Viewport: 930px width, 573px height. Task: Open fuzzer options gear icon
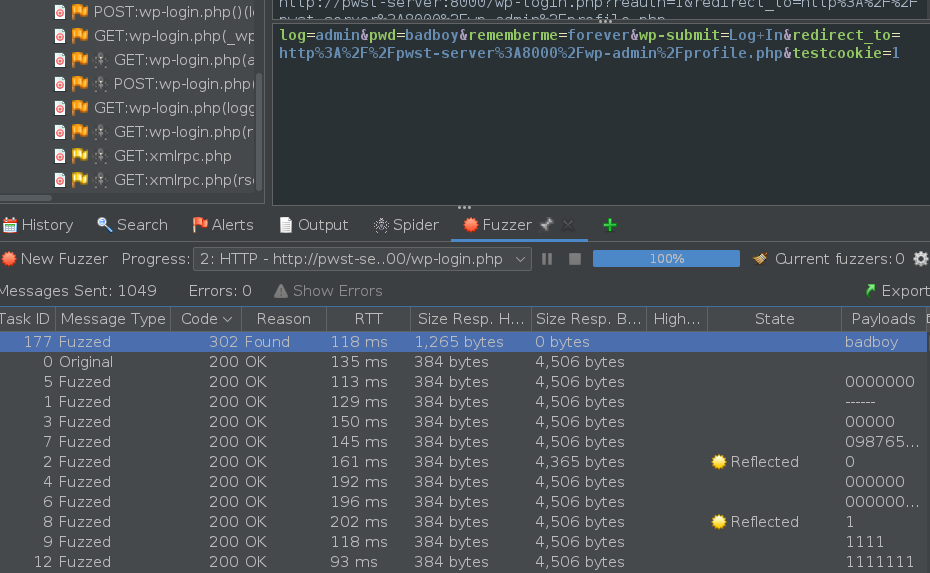pos(921,259)
